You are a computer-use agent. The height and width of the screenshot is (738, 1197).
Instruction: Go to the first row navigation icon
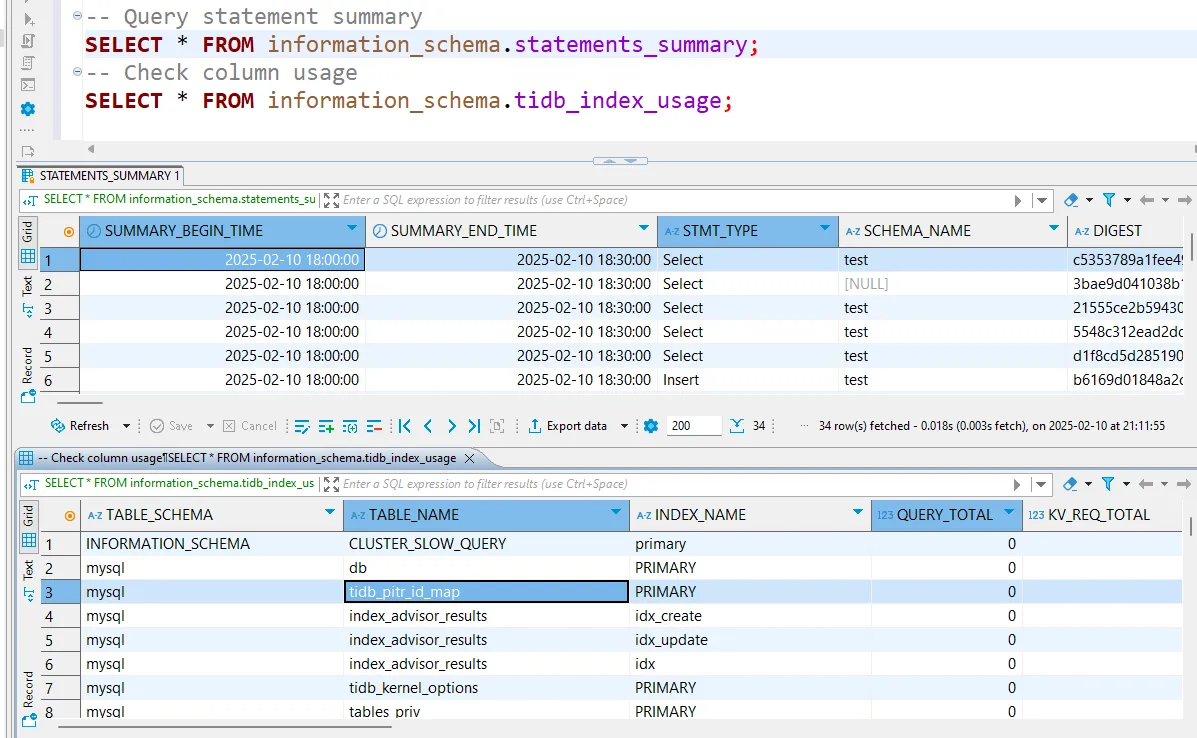[x=405, y=426]
